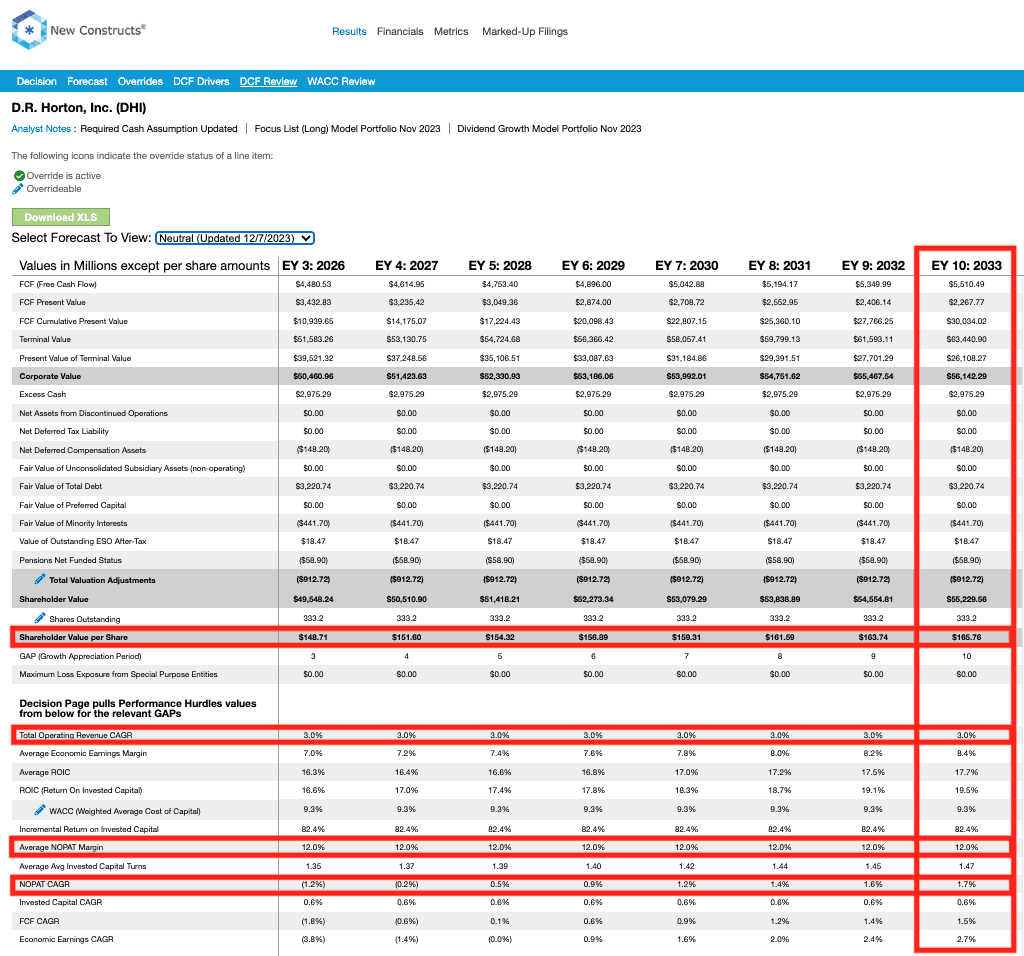
Task: Click the $30,034.02 cumulative present value cell
Action: click(966, 321)
